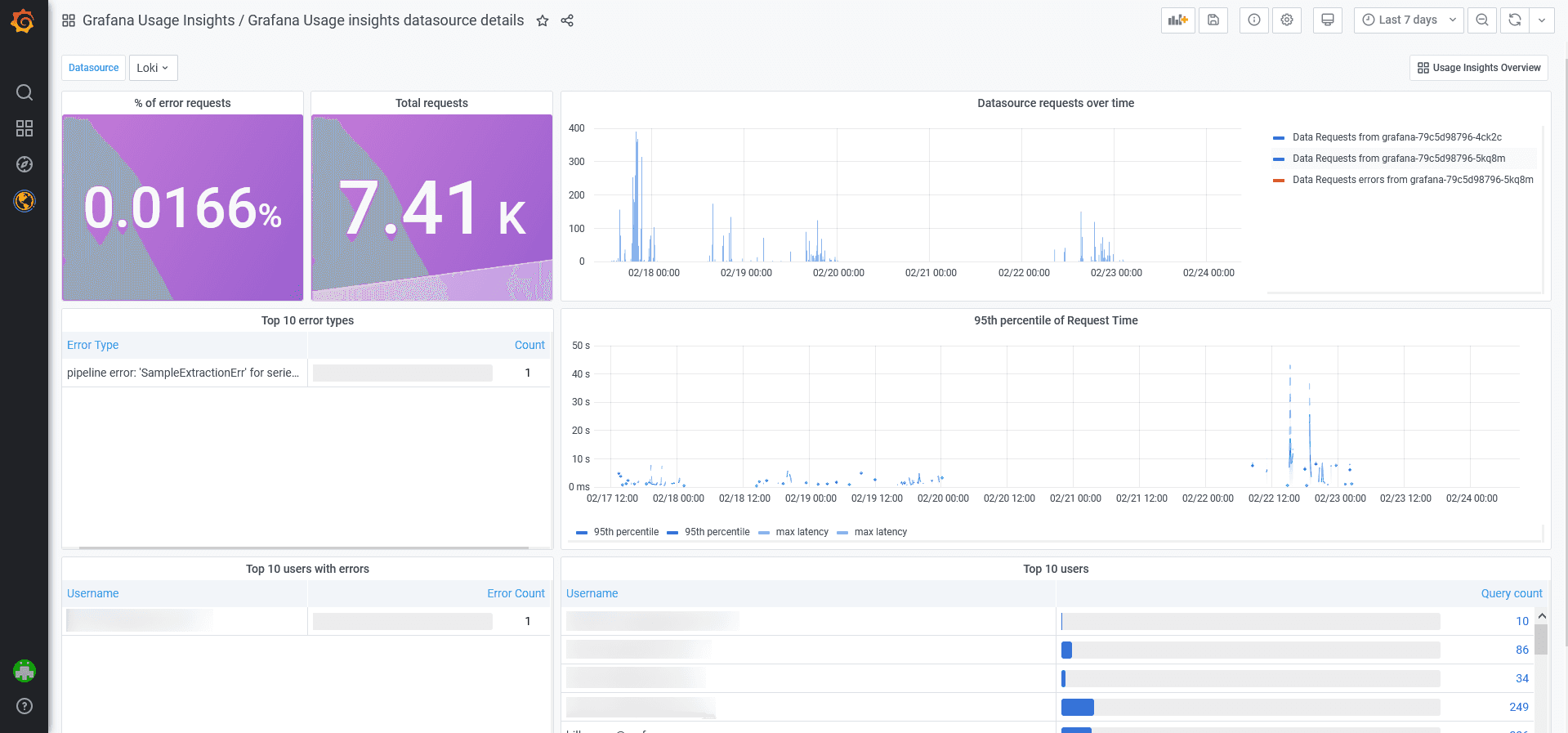
Task: Sort by Query count column header
Action: click(x=1512, y=593)
